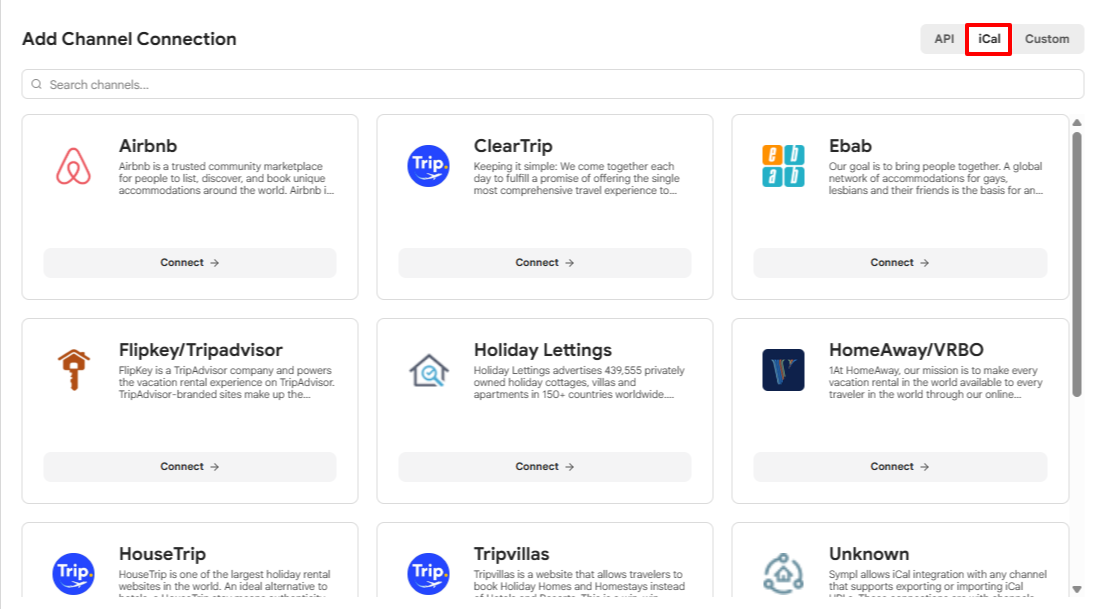Connect the HomeAway/VRBO channel
Viewport: 1104px width, 609px height.
900,467
